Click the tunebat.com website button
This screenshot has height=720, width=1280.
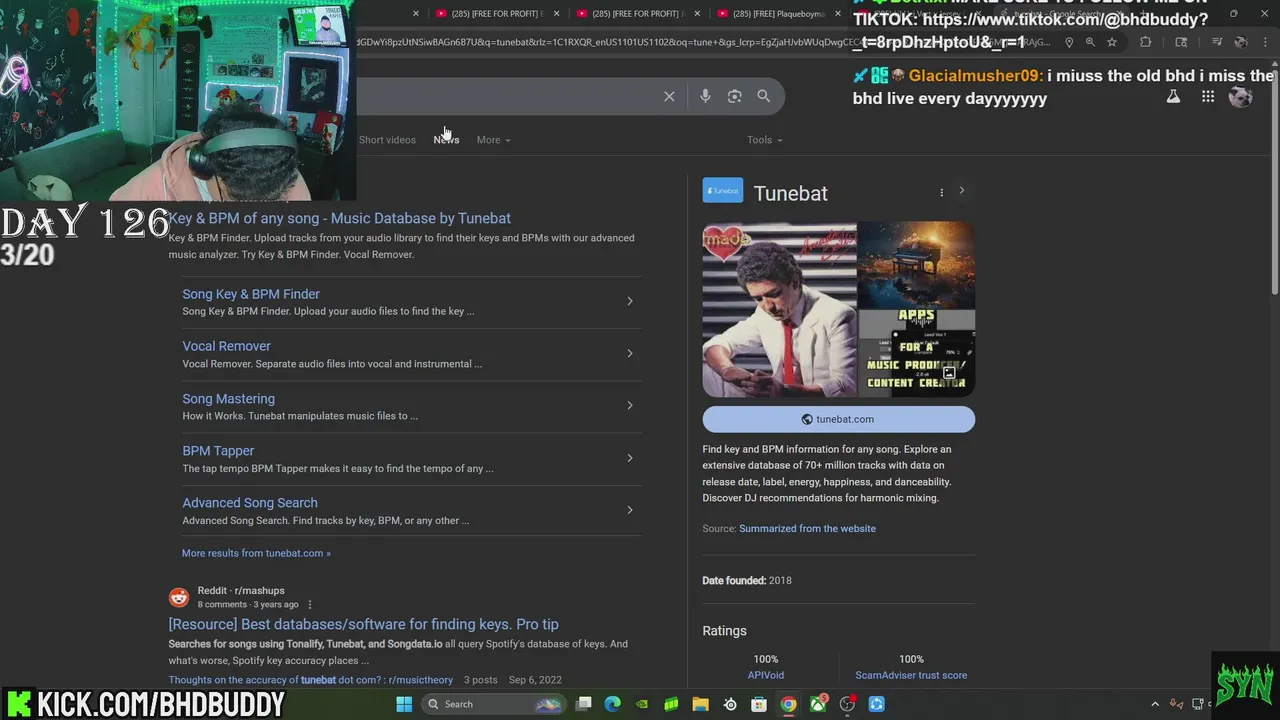[x=838, y=419]
